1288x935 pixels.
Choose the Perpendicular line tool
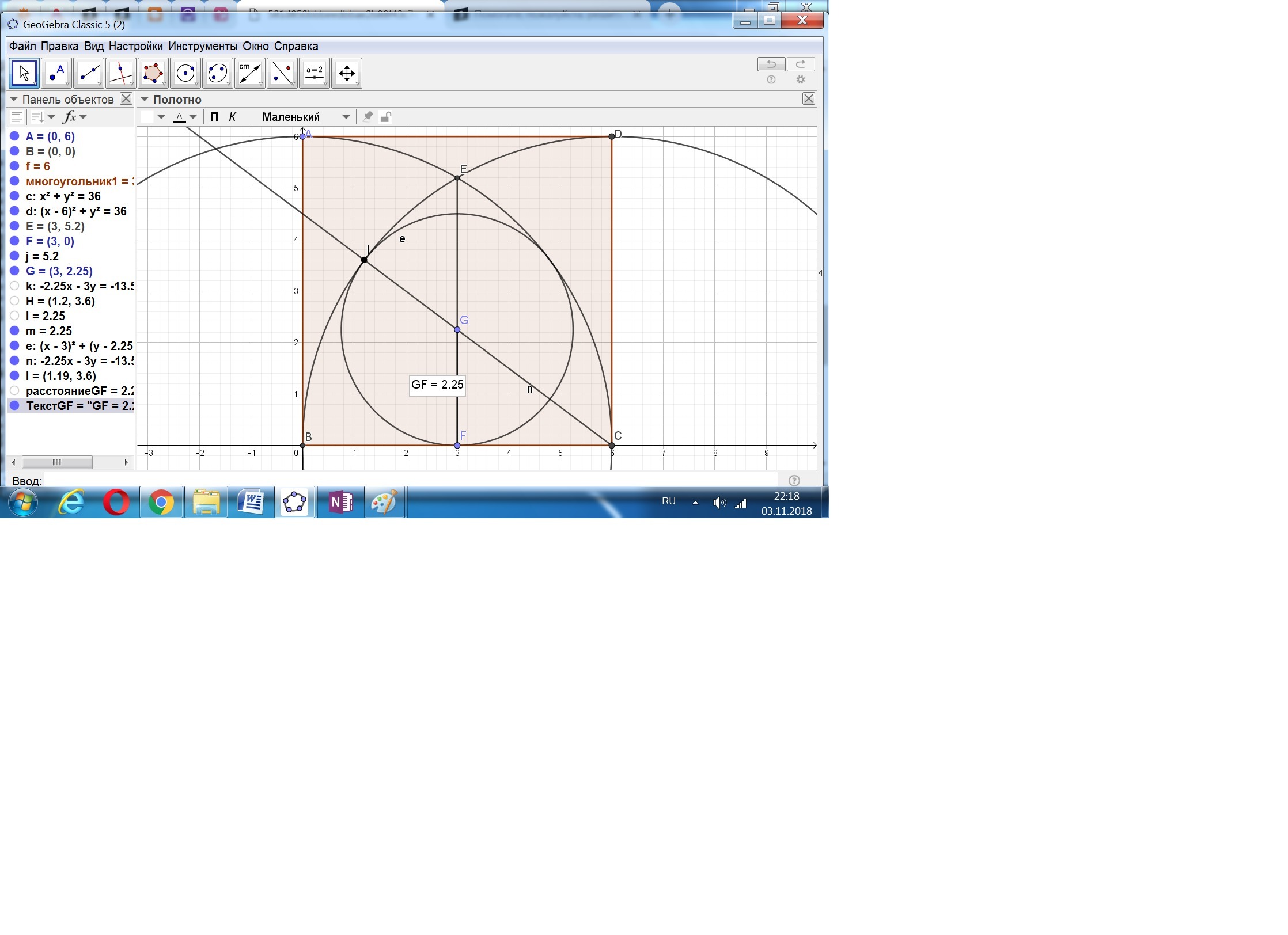[120, 73]
